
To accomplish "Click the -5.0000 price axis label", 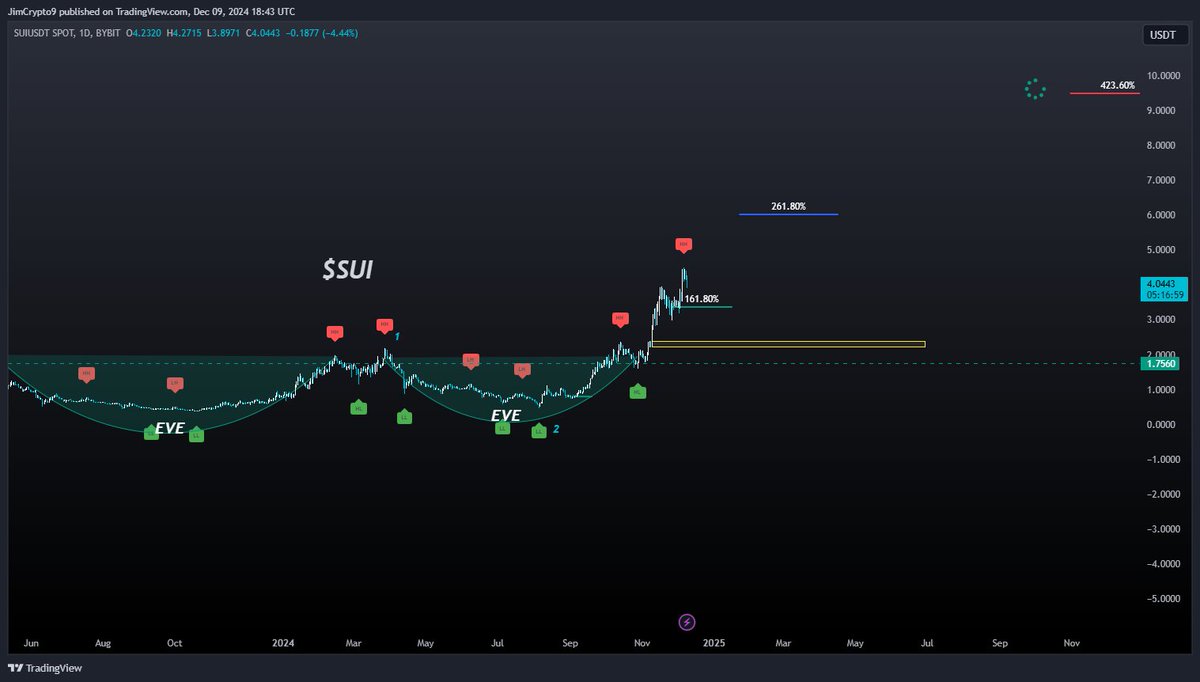I will pyautogui.click(x=1165, y=599).
